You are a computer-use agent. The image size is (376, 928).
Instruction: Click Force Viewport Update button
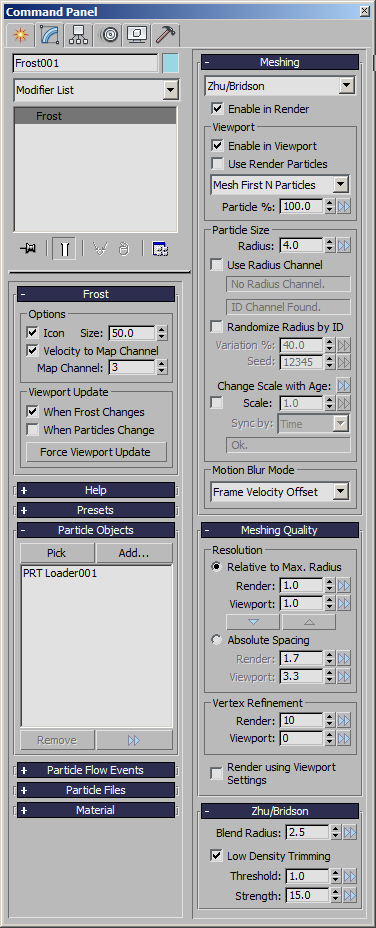(97, 452)
